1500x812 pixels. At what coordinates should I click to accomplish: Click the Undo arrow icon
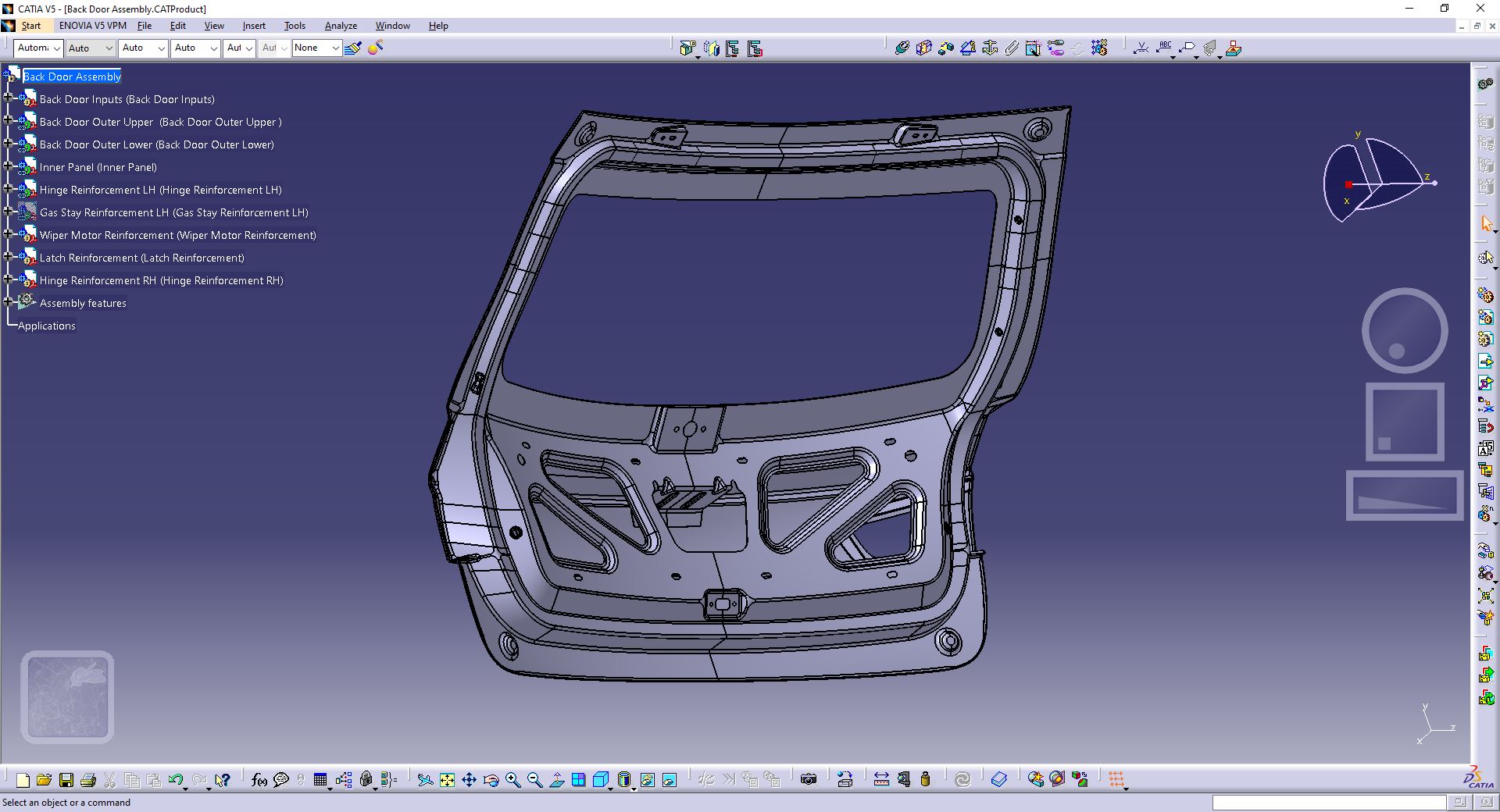[176, 780]
